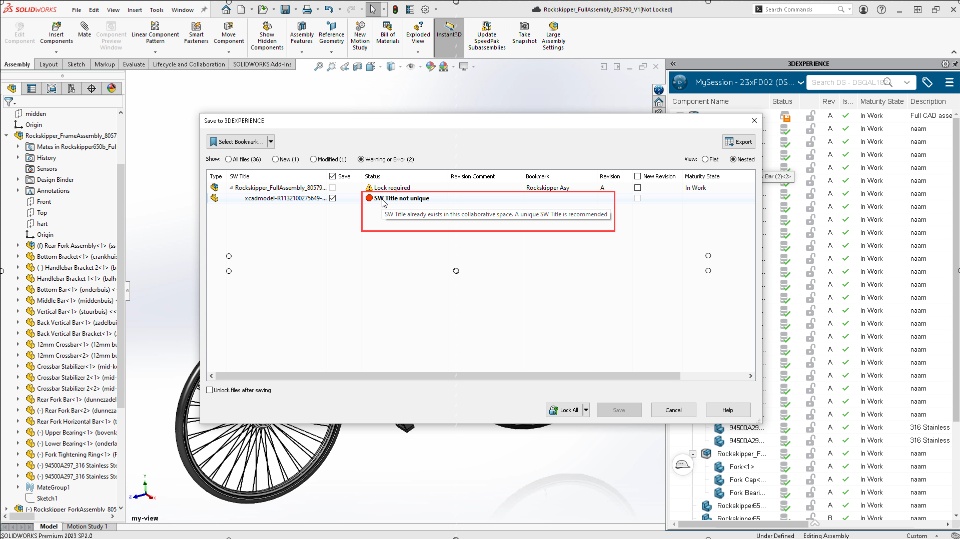Click the Assembly Features tool

click(301, 33)
